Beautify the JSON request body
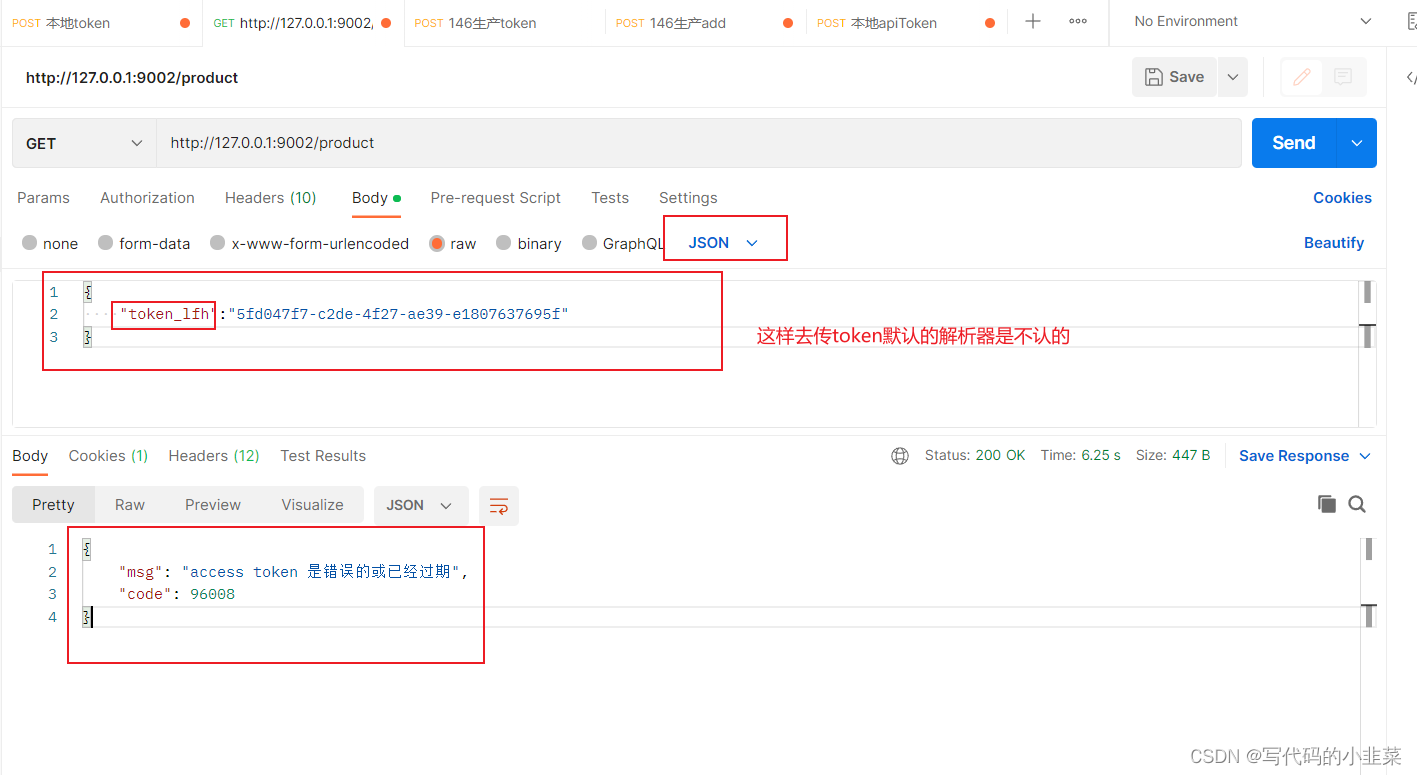Viewport: 1417px width, 775px height. point(1334,242)
